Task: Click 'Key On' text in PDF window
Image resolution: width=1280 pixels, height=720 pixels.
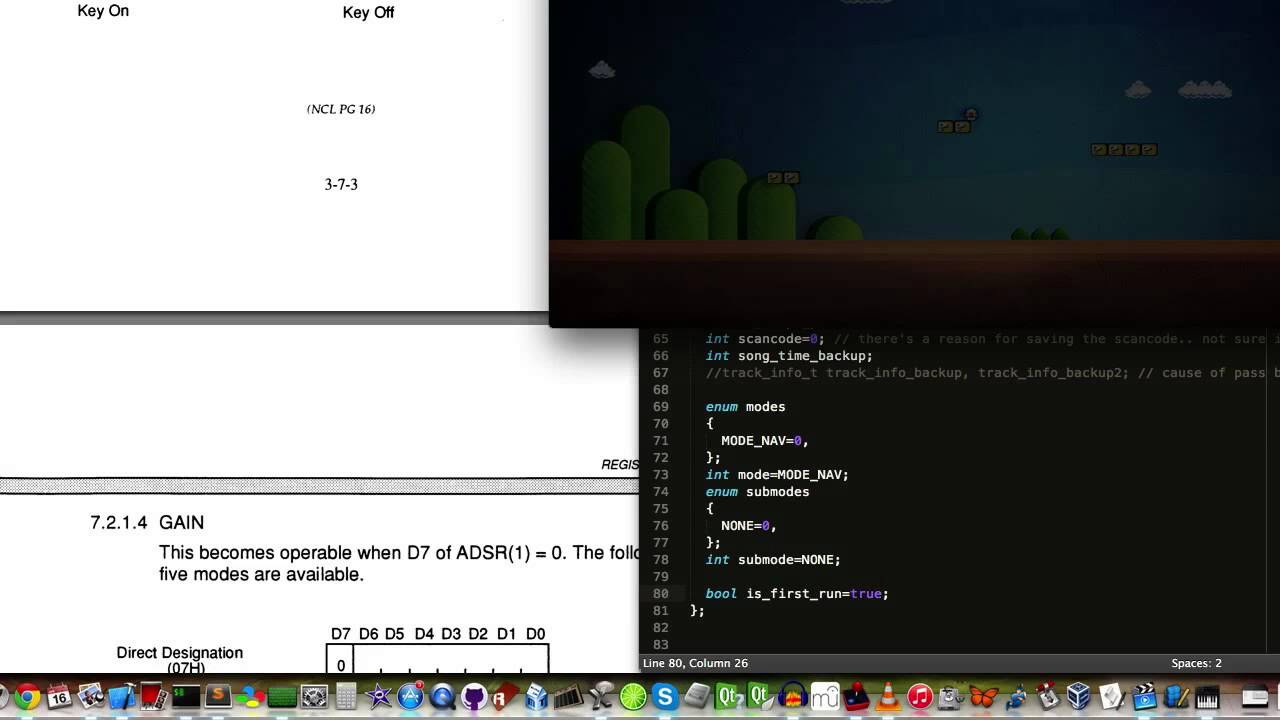Action: point(103,11)
